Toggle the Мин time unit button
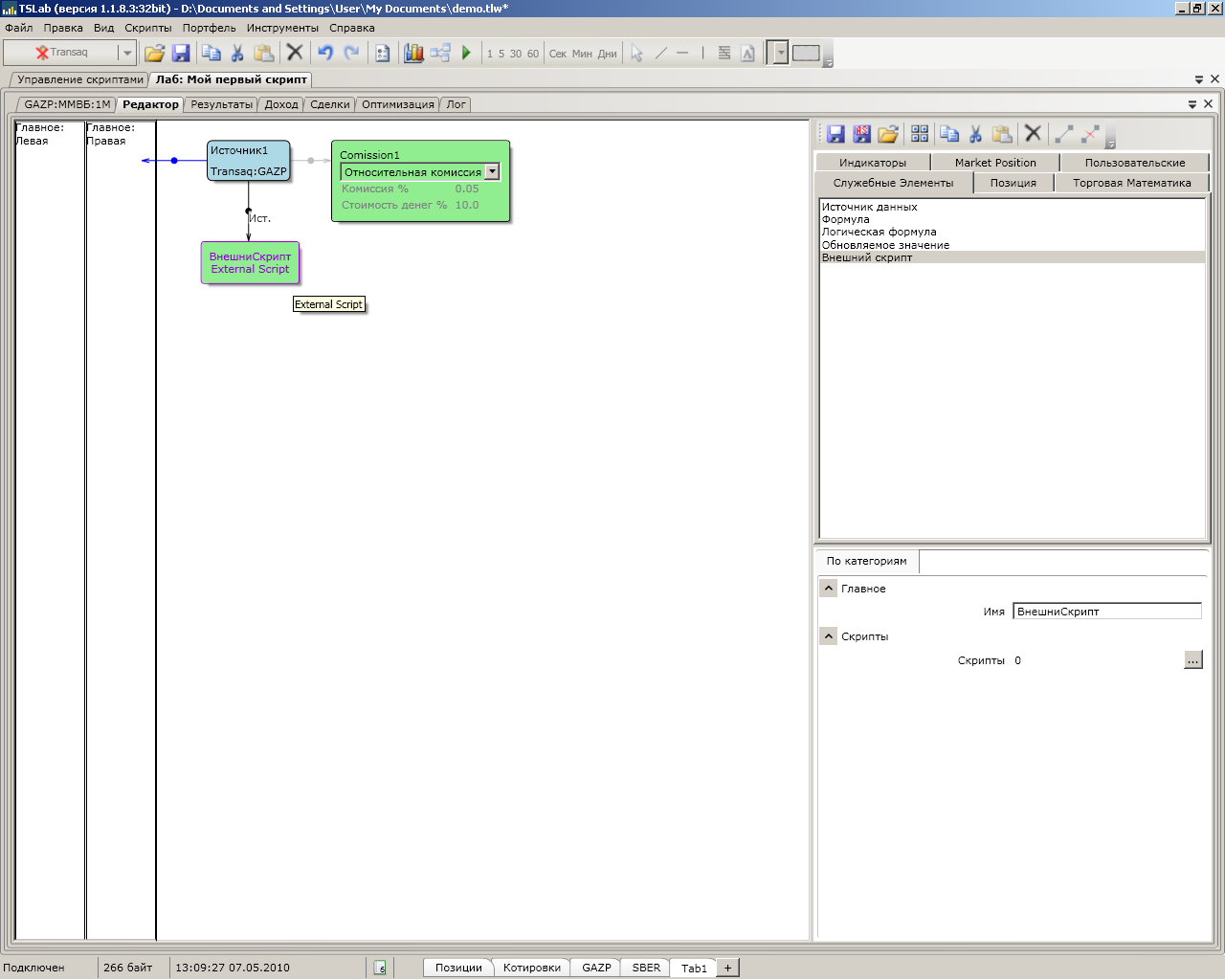This screenshot has height=980, width=1225. click(582, 54)
